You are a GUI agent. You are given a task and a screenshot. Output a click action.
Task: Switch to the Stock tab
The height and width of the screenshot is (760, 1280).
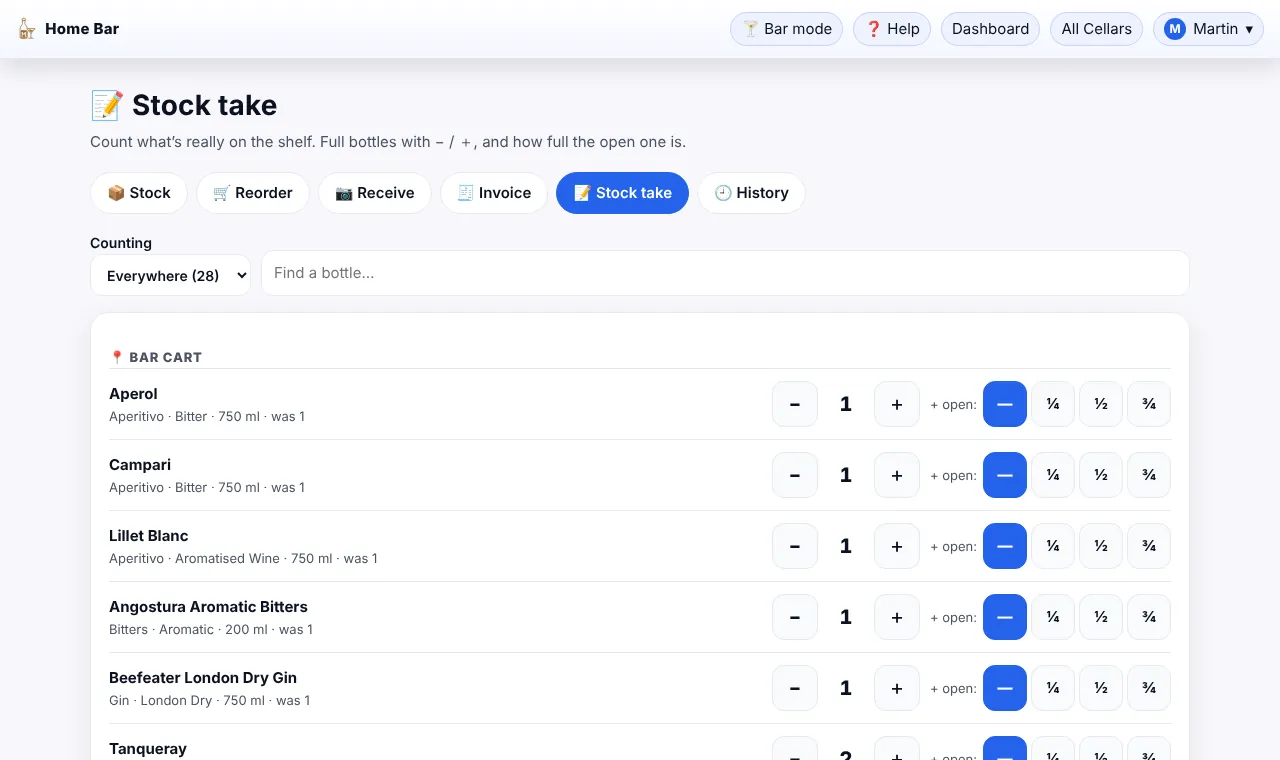click(x=139, y=193)
